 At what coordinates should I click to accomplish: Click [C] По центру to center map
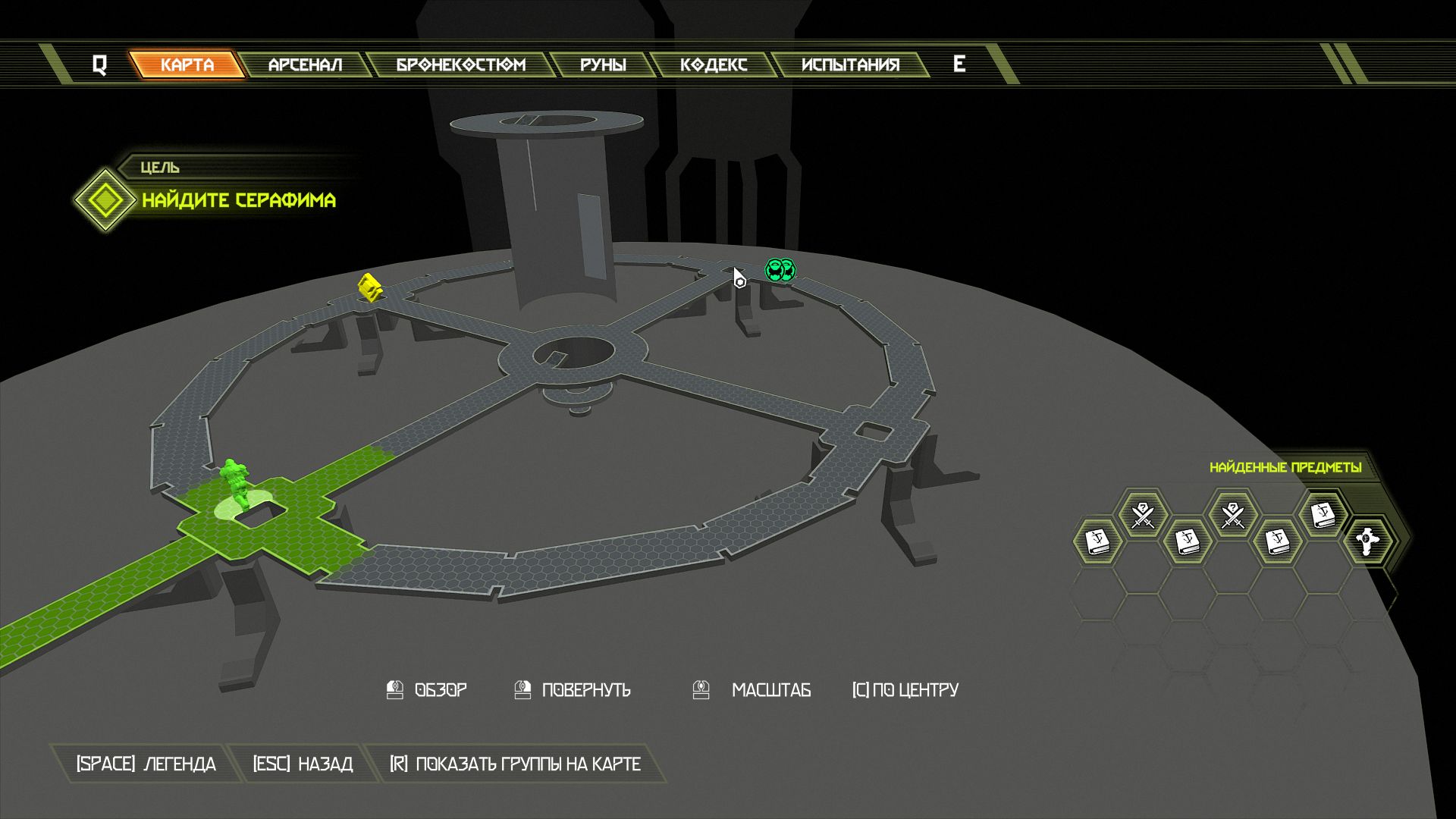coord(905,690)
